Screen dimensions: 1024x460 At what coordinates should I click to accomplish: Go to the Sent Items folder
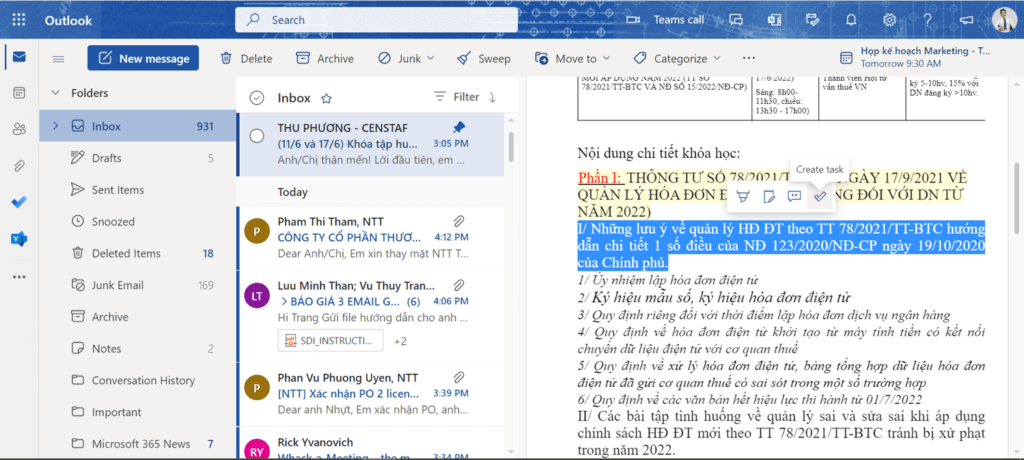coord(117,190)
